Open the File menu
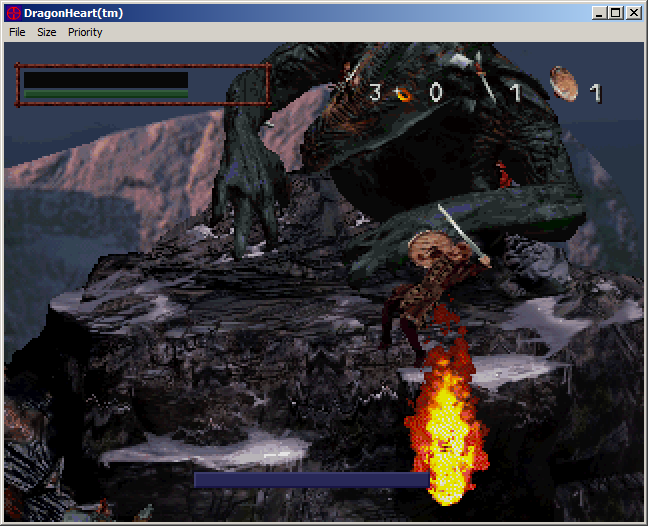648x526 pixels. pyautogui.click(x=17, y=32)
